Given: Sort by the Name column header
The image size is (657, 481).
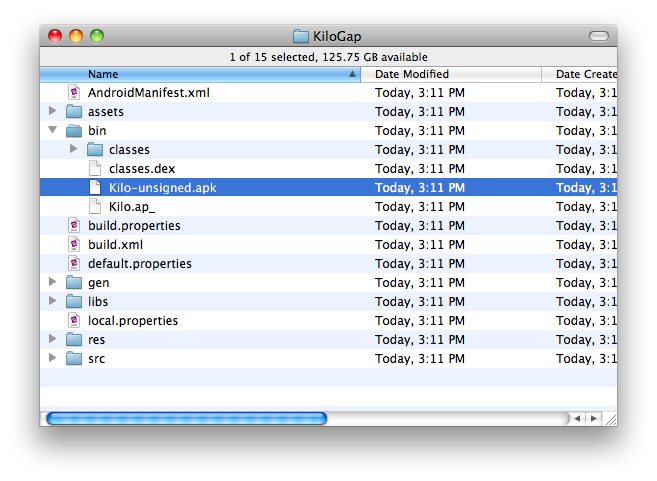Looking at the screenshot, I should click(x=200, y=74).
